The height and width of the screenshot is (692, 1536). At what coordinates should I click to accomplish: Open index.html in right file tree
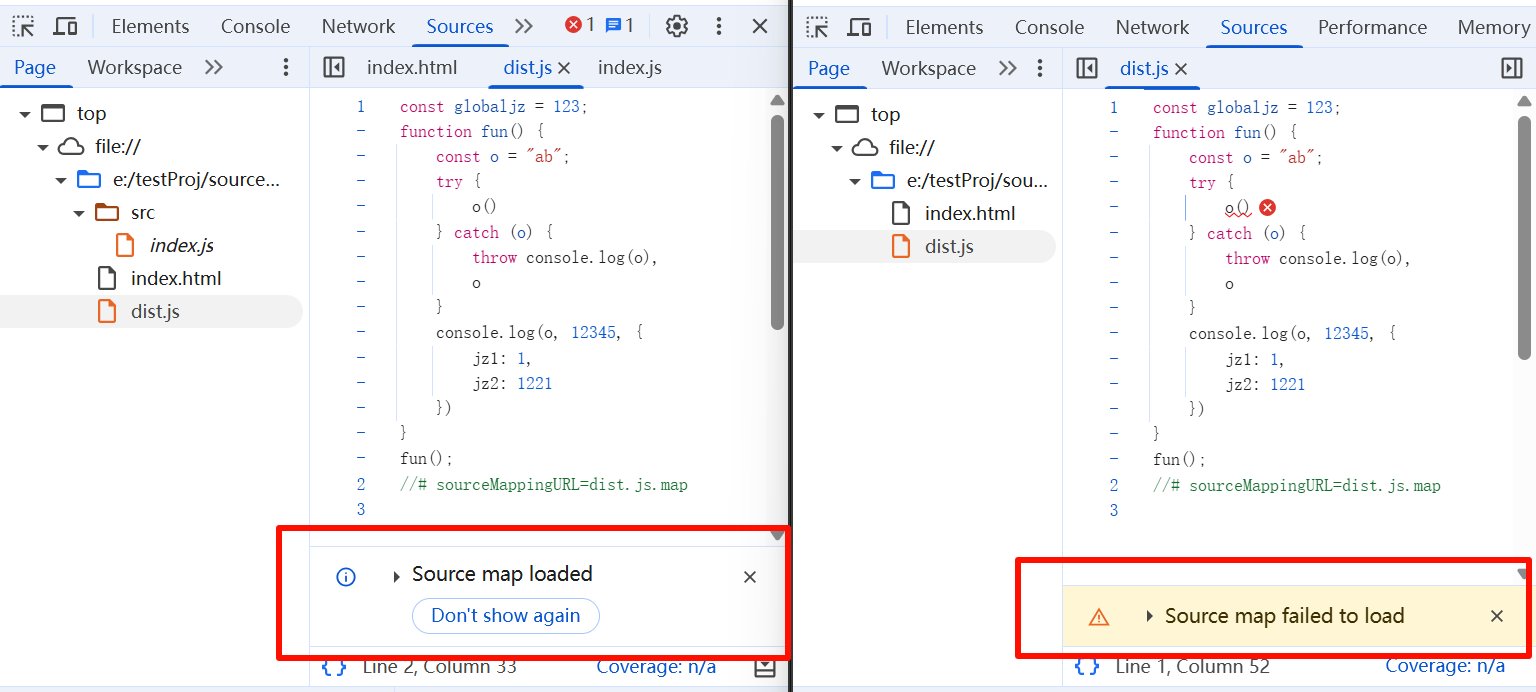click(970, 213)
